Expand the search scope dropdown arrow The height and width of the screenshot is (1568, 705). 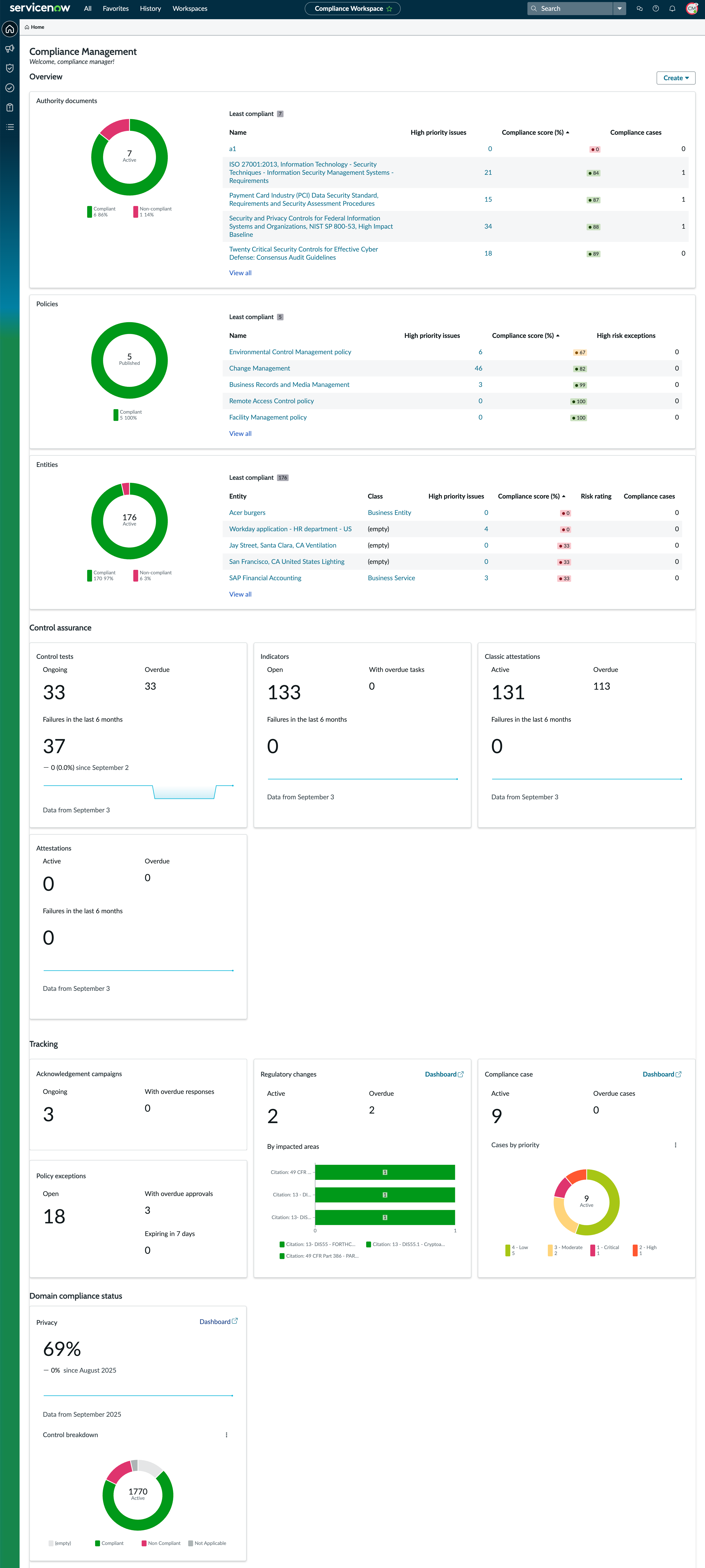[x=619, y=9]
